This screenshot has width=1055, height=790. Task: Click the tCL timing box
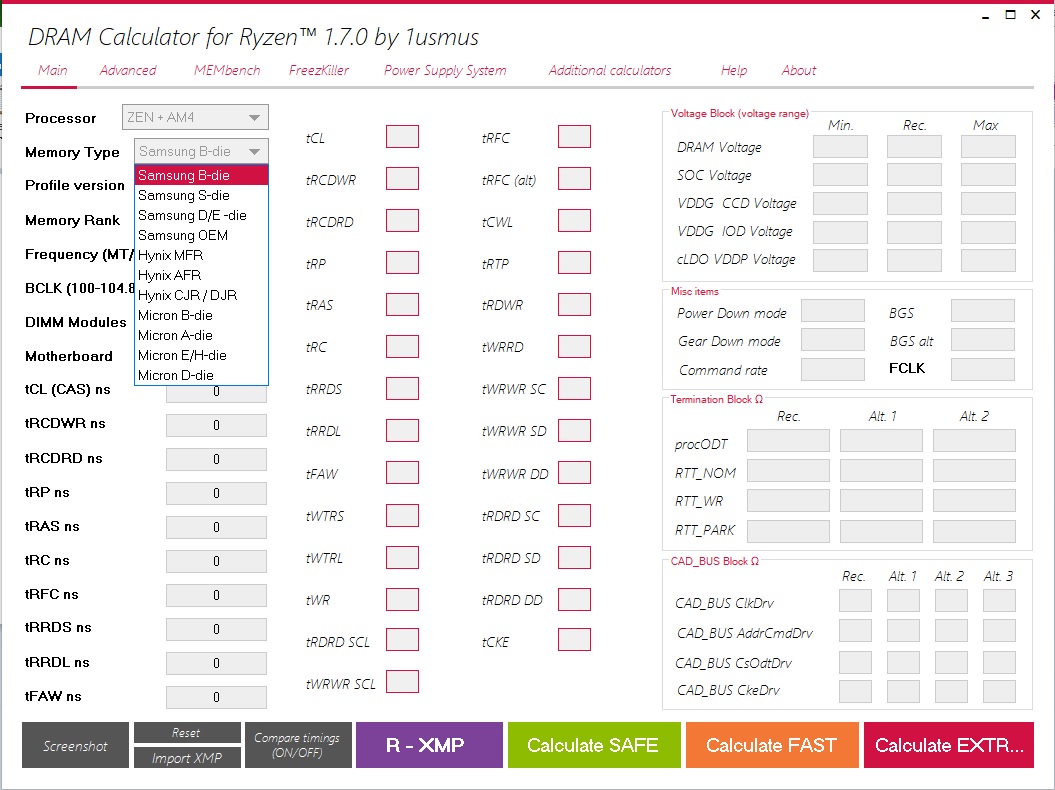click(402, 137)
